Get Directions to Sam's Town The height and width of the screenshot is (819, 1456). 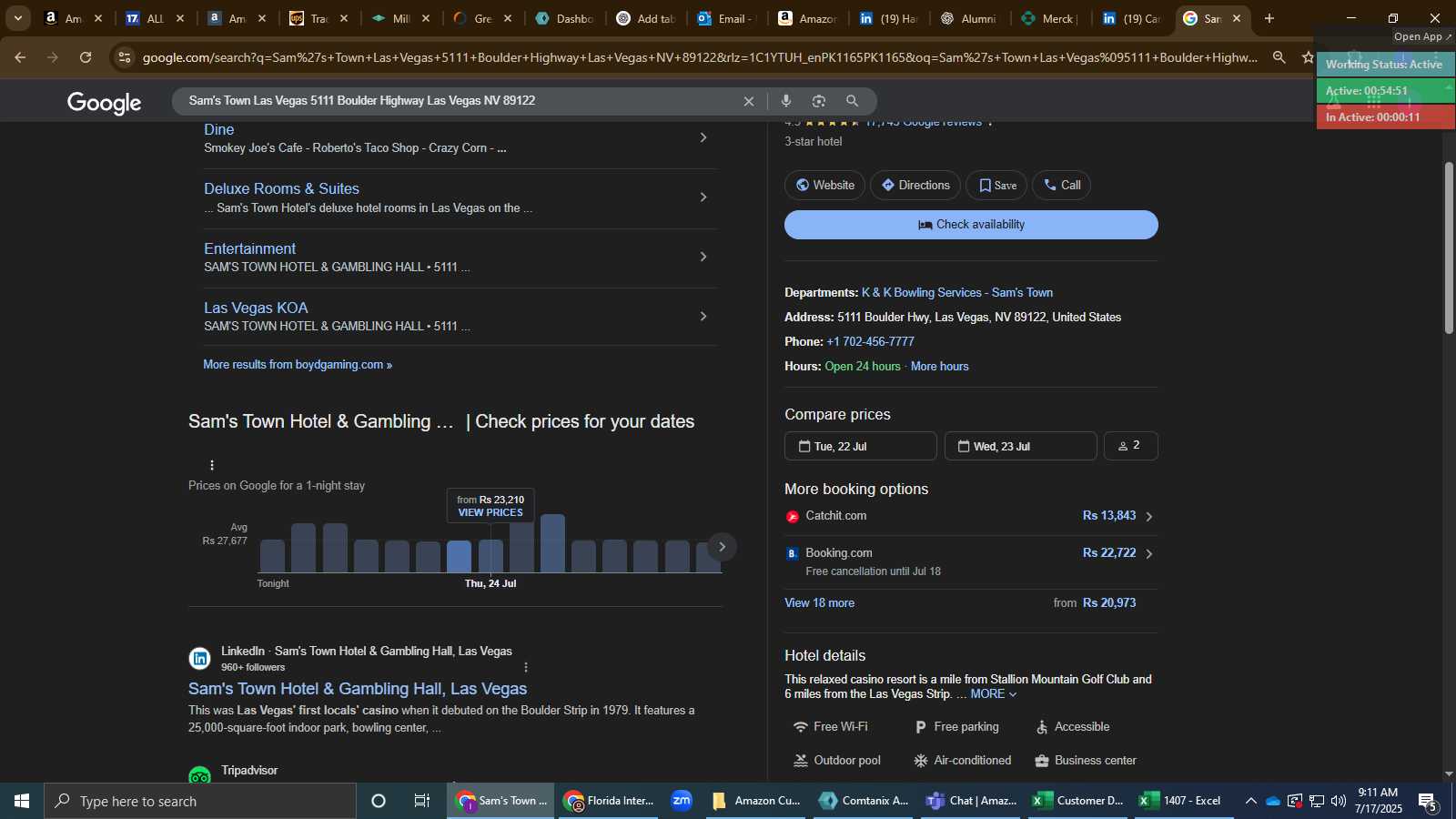[915, 185]
